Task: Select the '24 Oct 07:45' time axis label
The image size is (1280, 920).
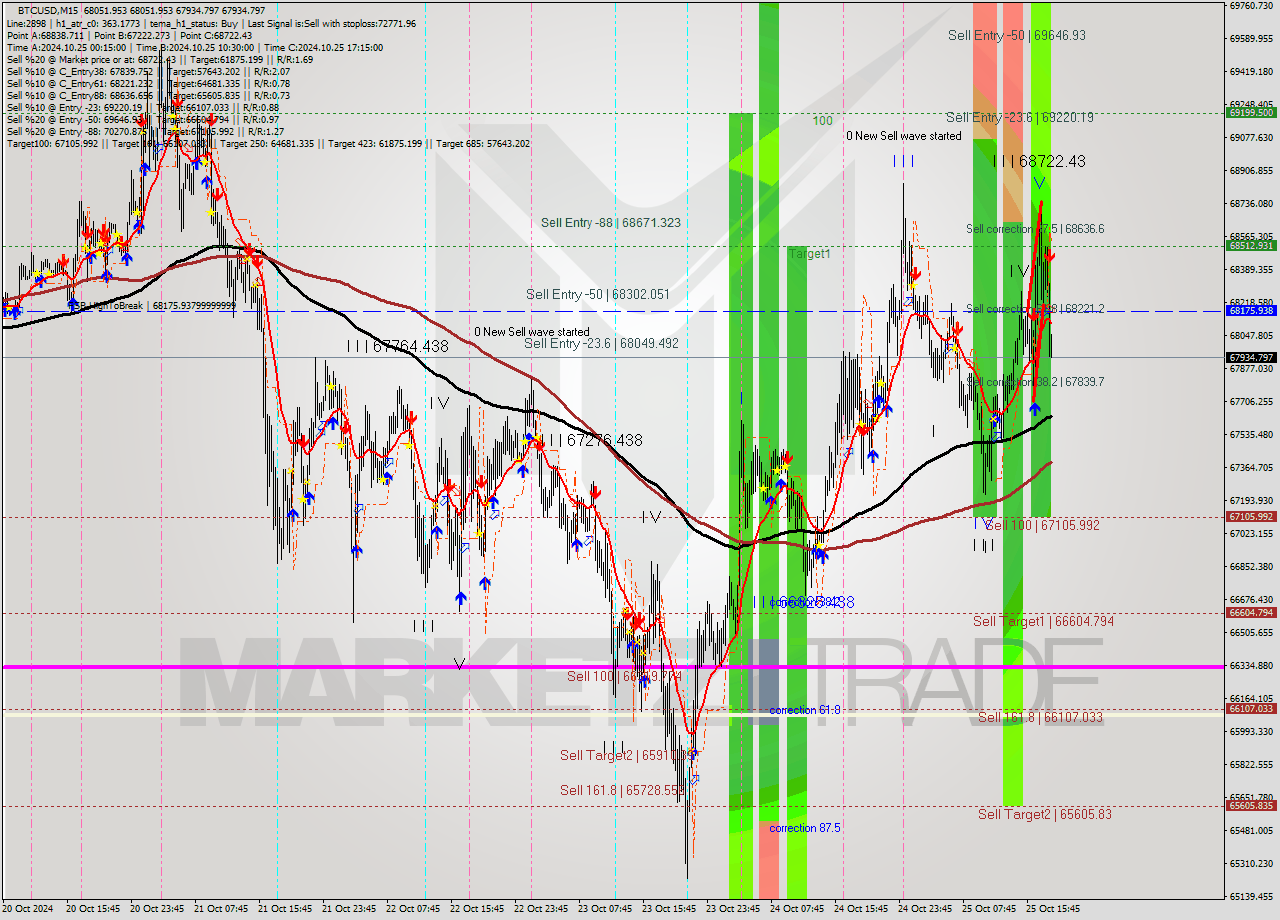Action: tap(798, 910)
